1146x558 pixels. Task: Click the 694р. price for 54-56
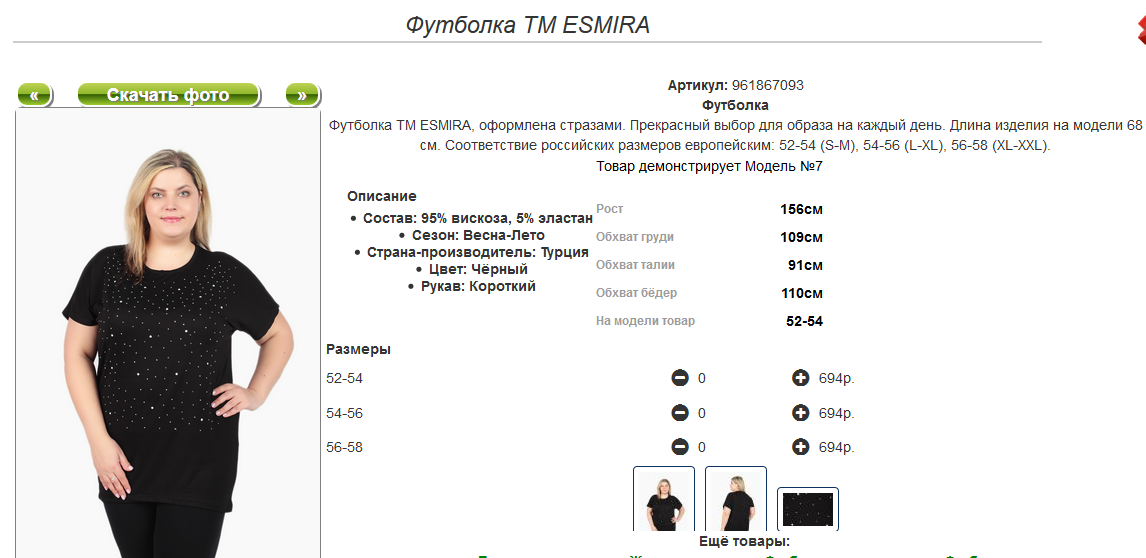pyautogui.click(x=836, y=413)
